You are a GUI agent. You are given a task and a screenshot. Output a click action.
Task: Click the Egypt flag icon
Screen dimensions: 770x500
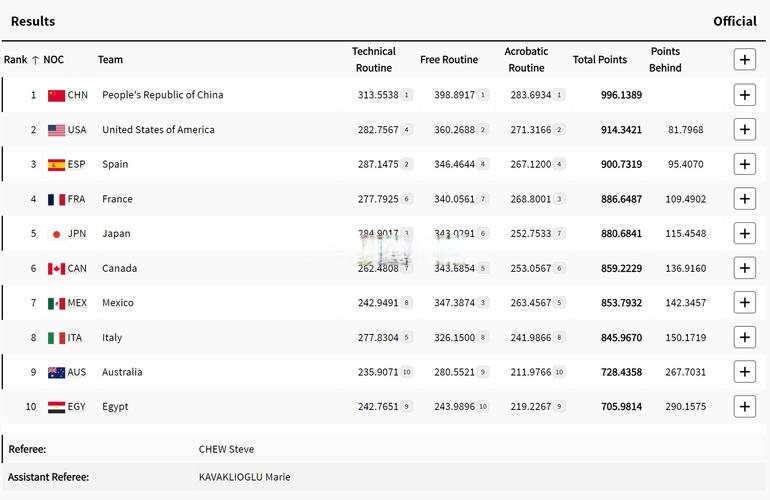(x=56, y=407)
